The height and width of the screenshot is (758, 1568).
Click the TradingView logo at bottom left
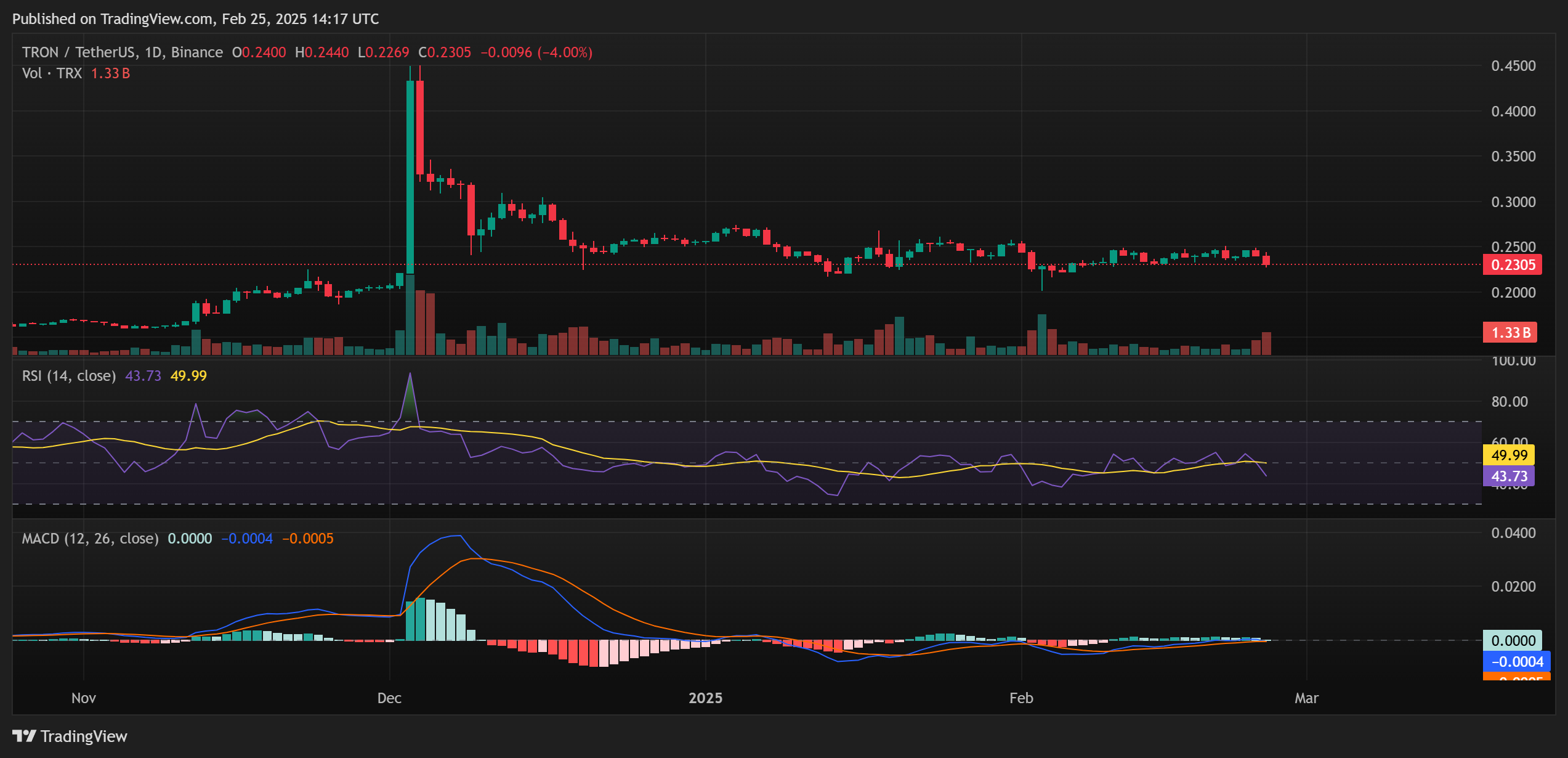point(69,736)
